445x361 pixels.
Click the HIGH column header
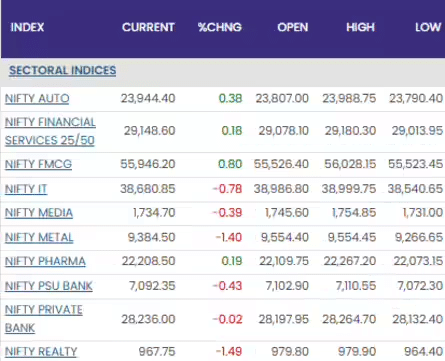[361, 27]
